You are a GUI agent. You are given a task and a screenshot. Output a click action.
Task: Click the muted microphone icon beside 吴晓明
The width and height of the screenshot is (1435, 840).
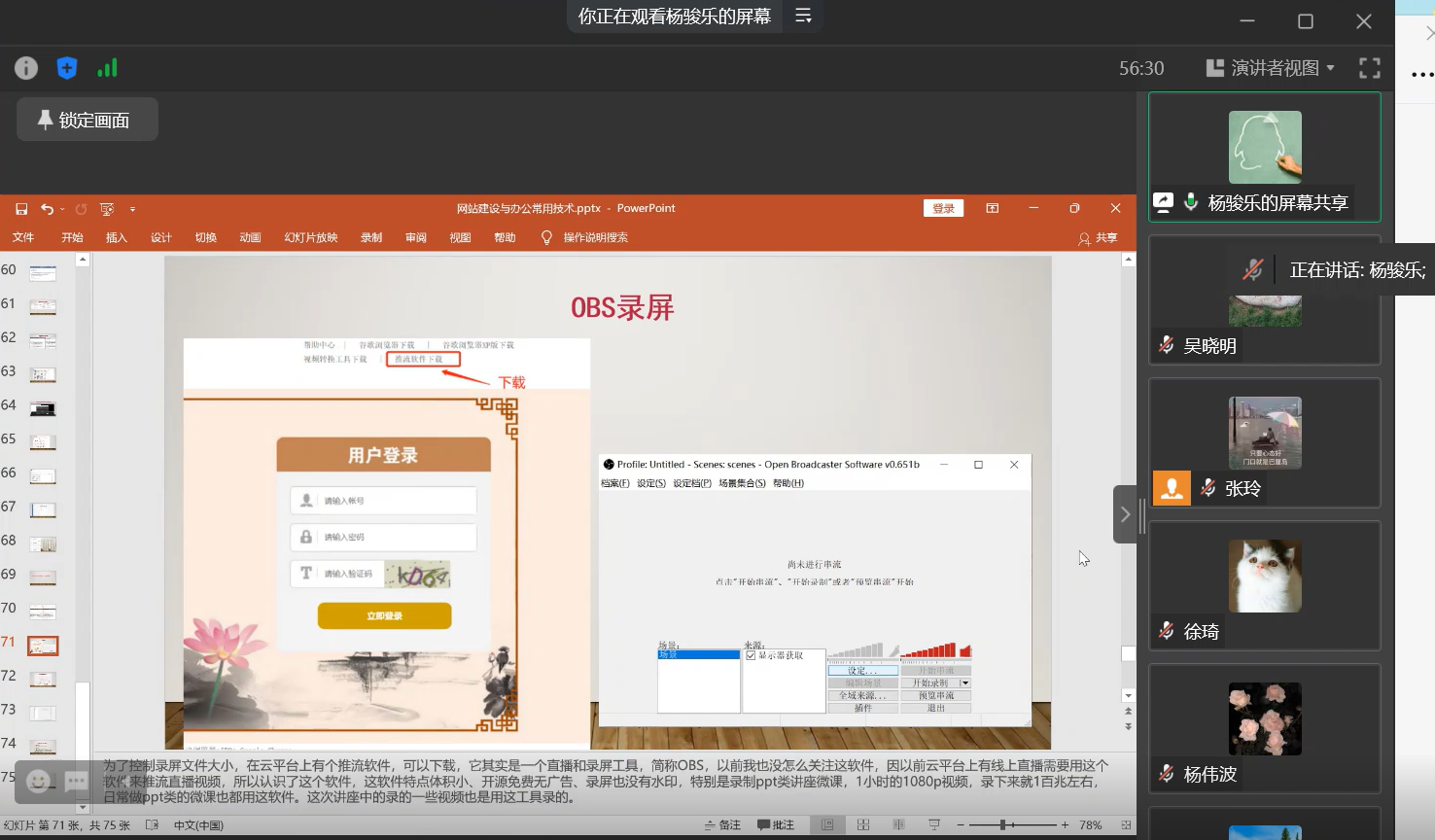click(x=1166, y=344)
